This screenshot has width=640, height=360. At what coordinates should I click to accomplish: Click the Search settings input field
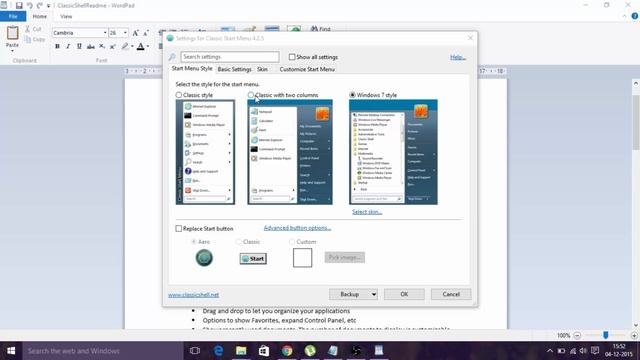click(230, 57)
